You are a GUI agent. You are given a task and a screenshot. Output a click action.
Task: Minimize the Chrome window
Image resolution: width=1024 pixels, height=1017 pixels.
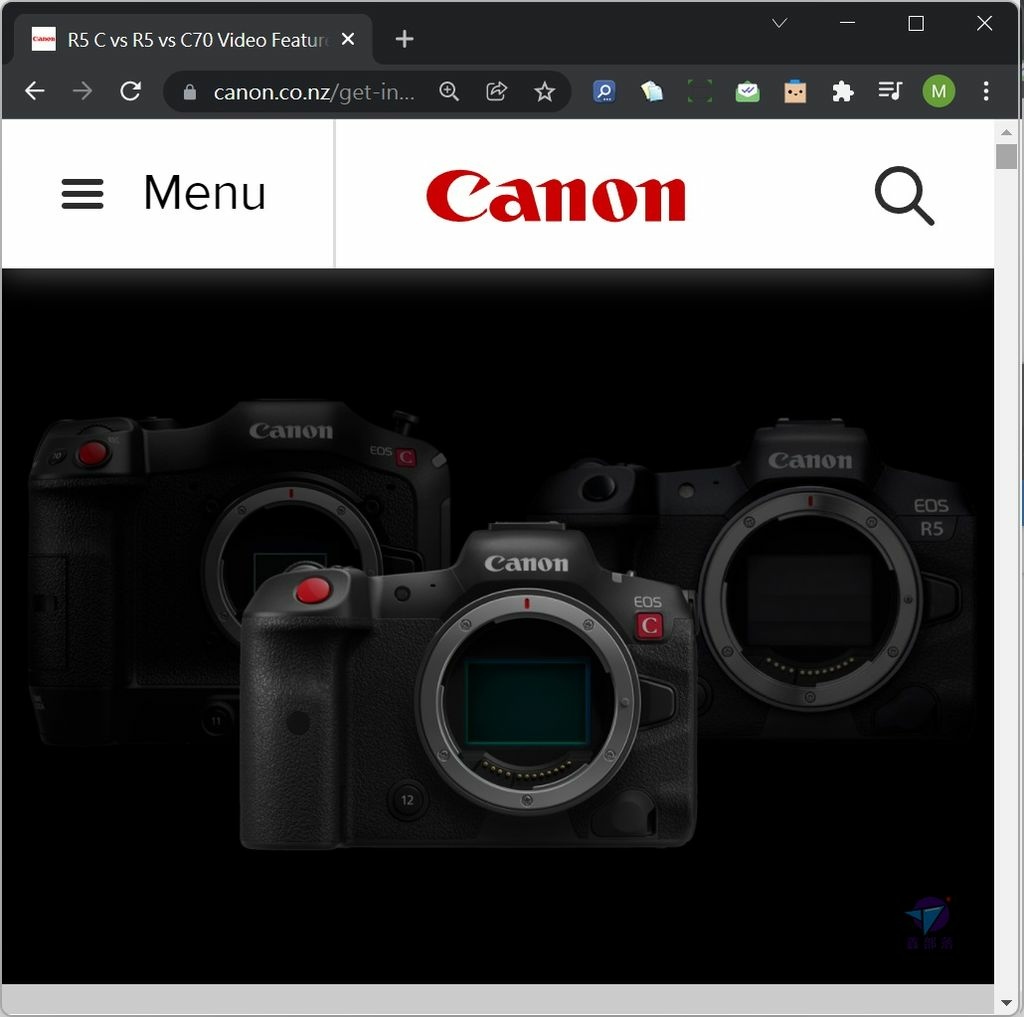point(847,23)
